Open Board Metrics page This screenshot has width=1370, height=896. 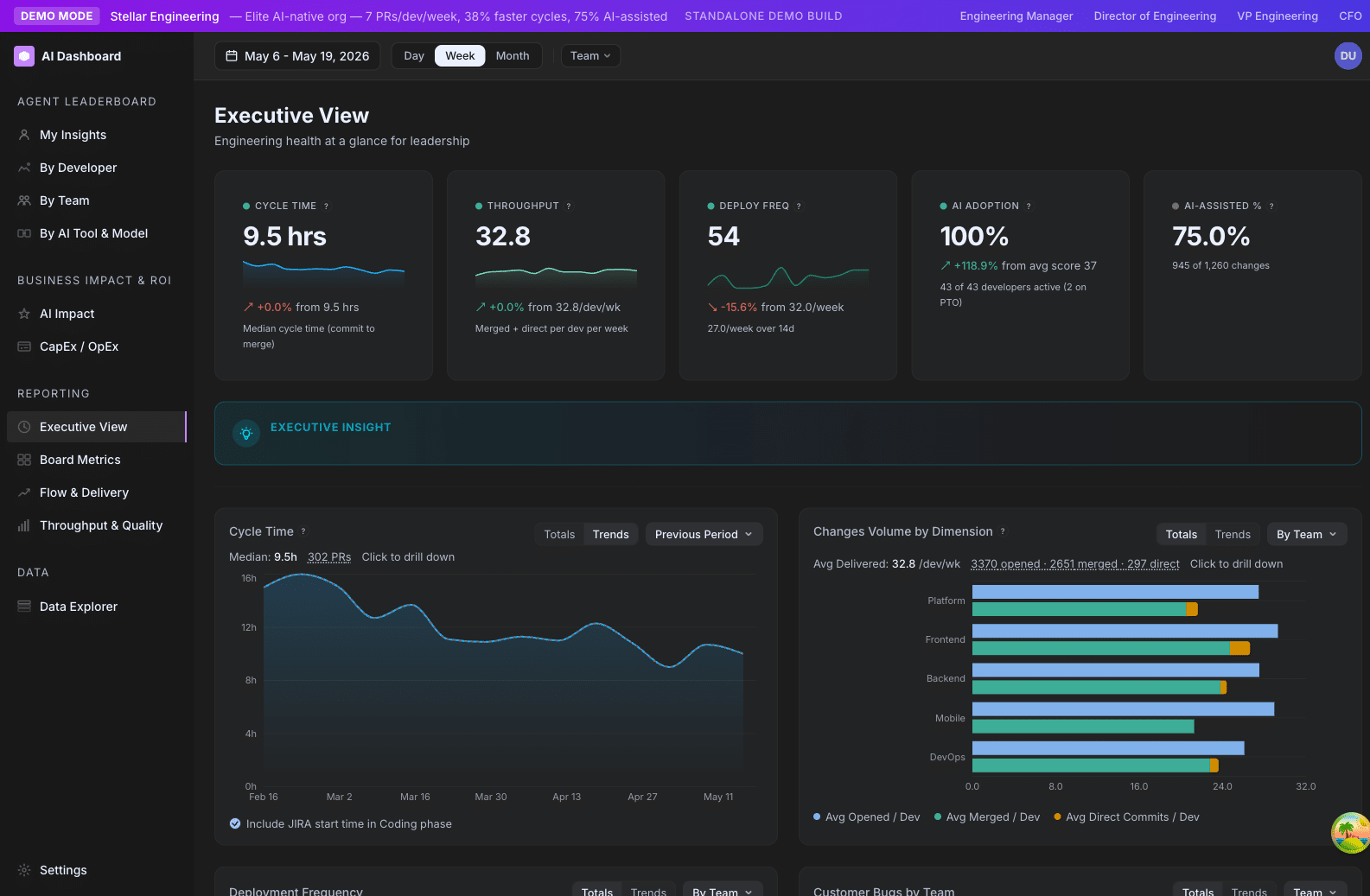coord(97,460)
